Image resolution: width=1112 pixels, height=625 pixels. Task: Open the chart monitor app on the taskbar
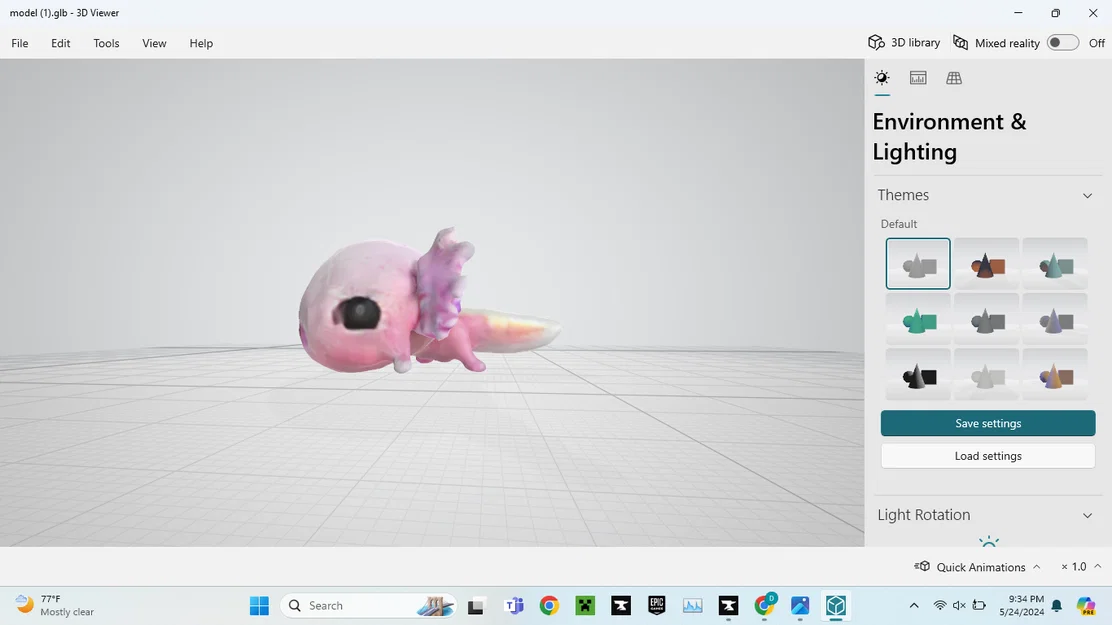click(x=692, y=606)
